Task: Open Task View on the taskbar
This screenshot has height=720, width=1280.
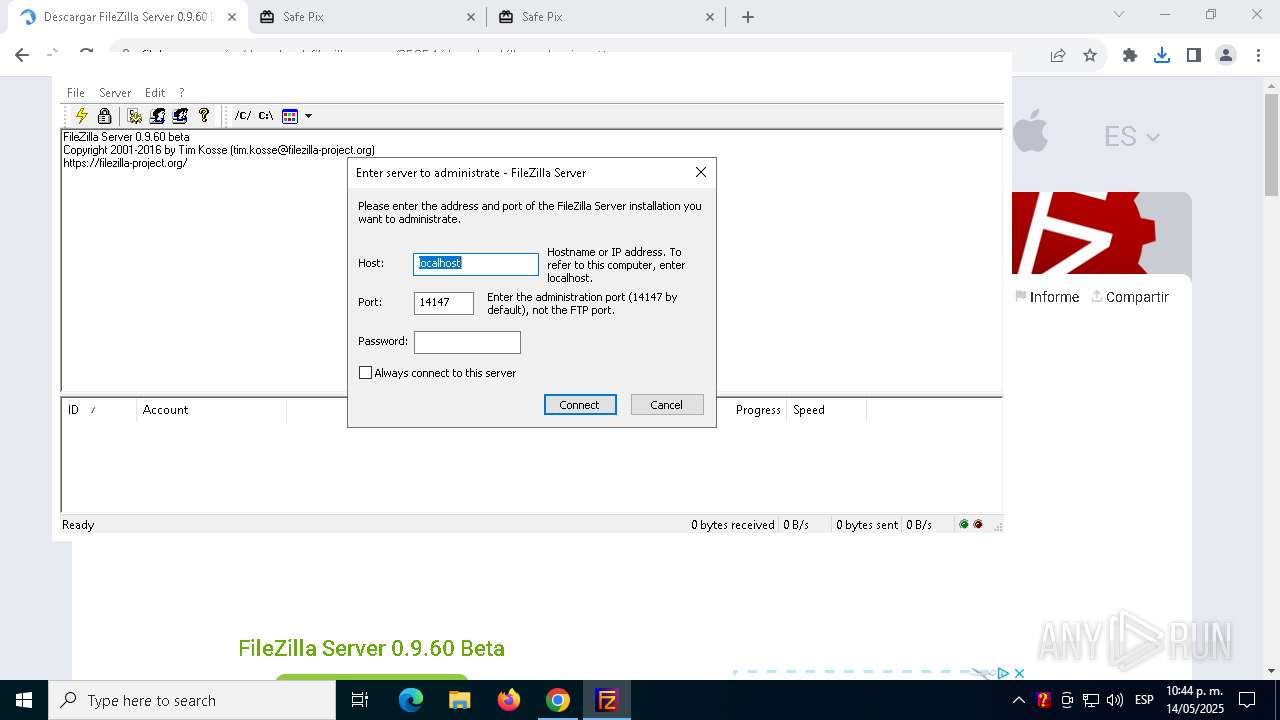Action: [360, 700]
